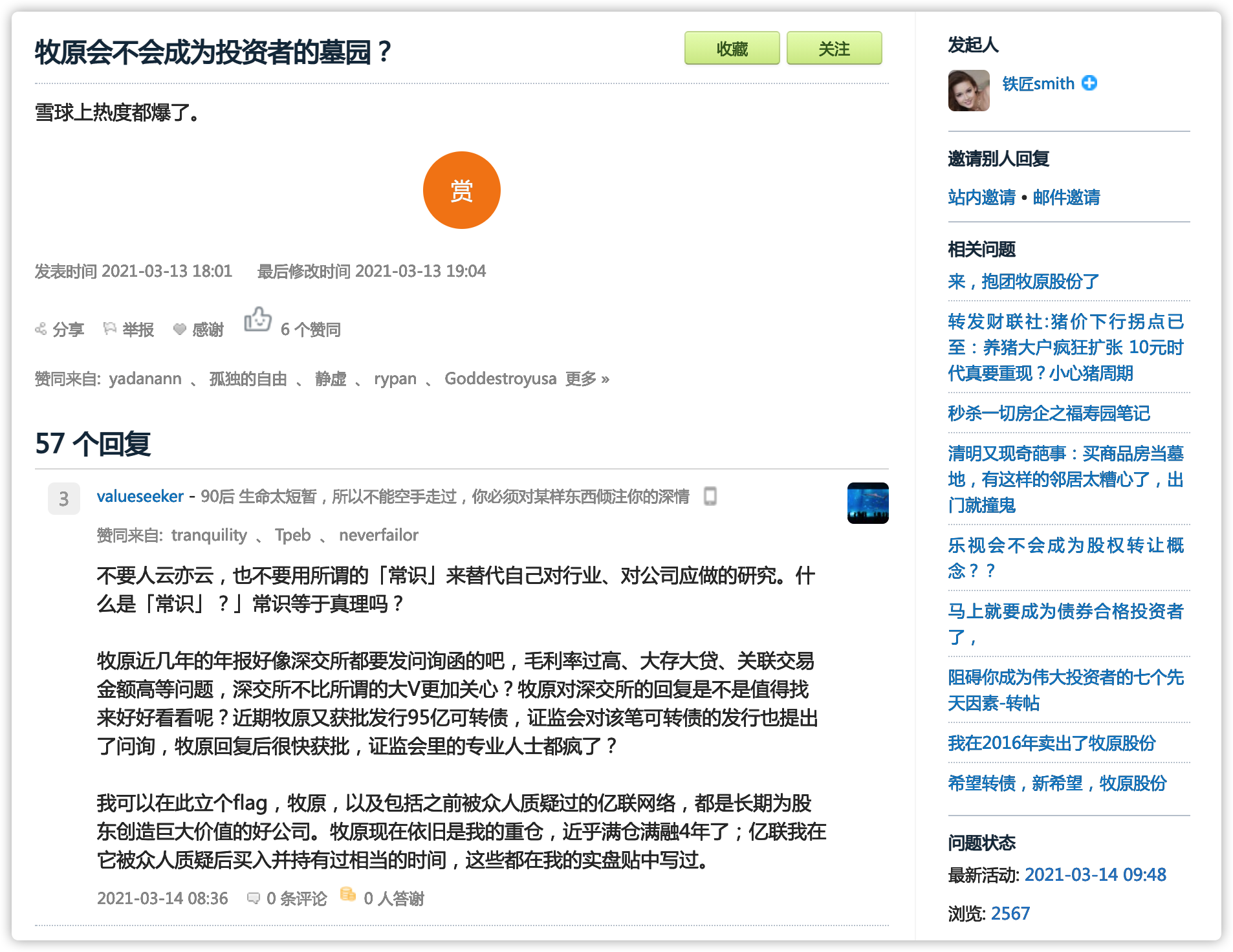
Task: Click the 关注 follow button
Action: [x=834, y=49]
